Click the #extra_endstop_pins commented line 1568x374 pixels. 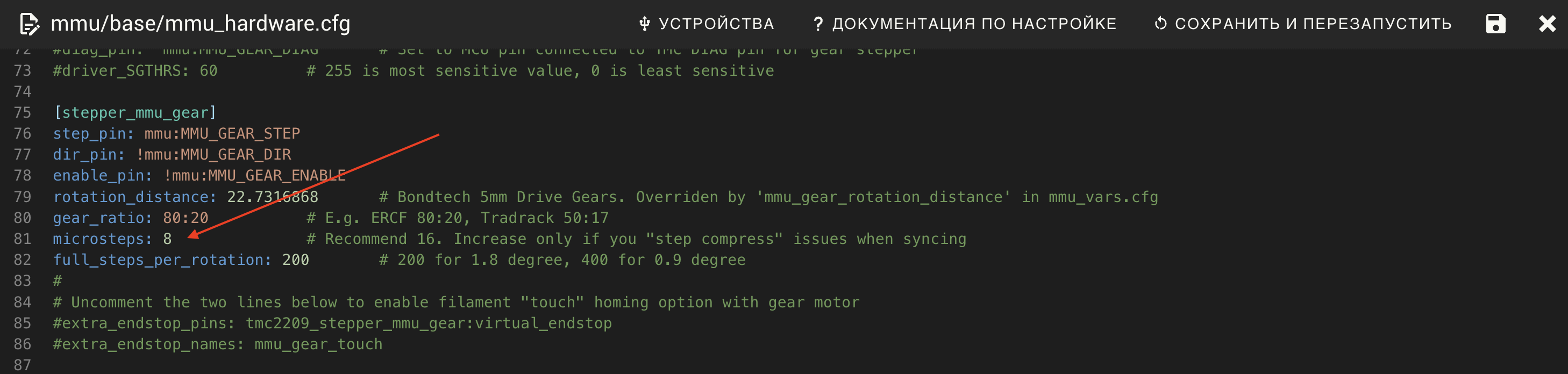pos(332,323)
